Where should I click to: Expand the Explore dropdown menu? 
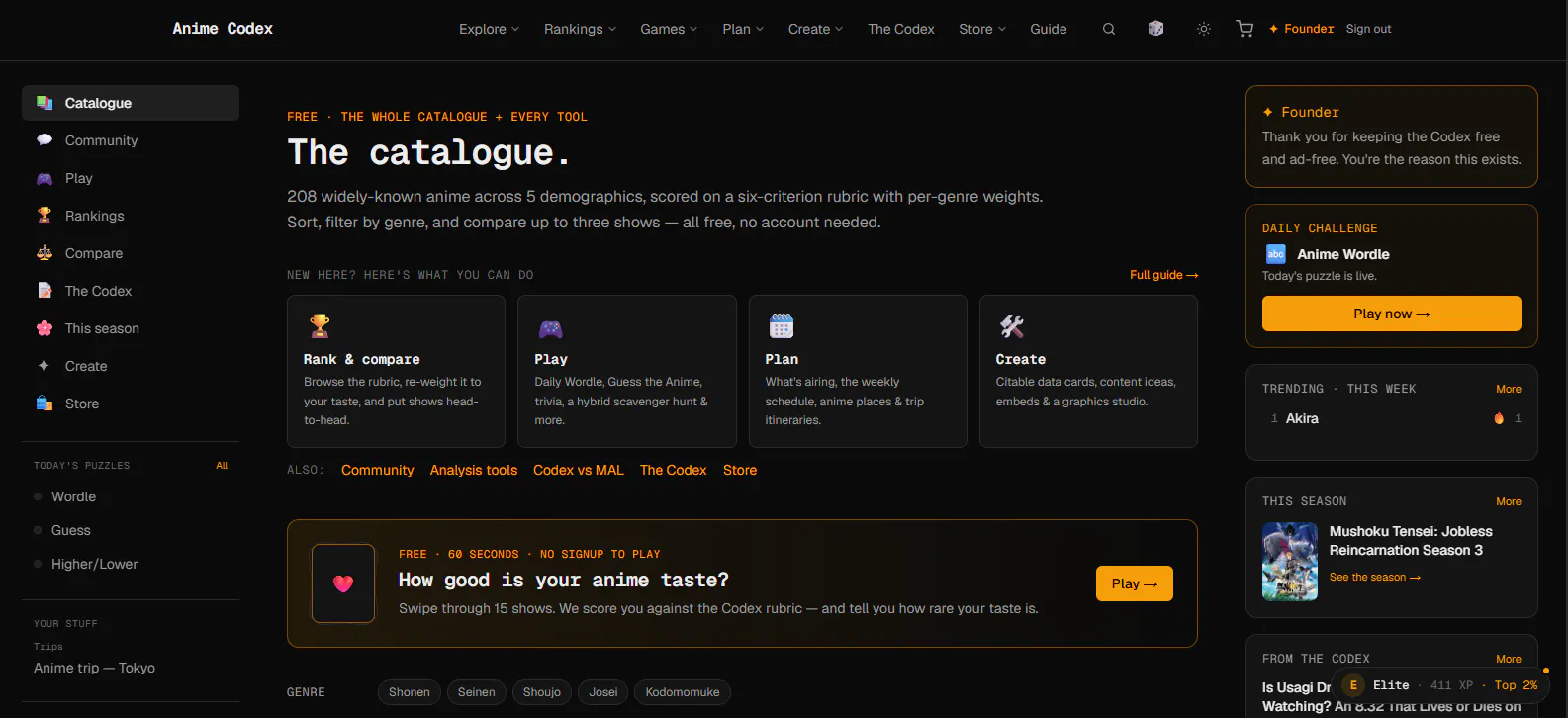click(489, 29)
